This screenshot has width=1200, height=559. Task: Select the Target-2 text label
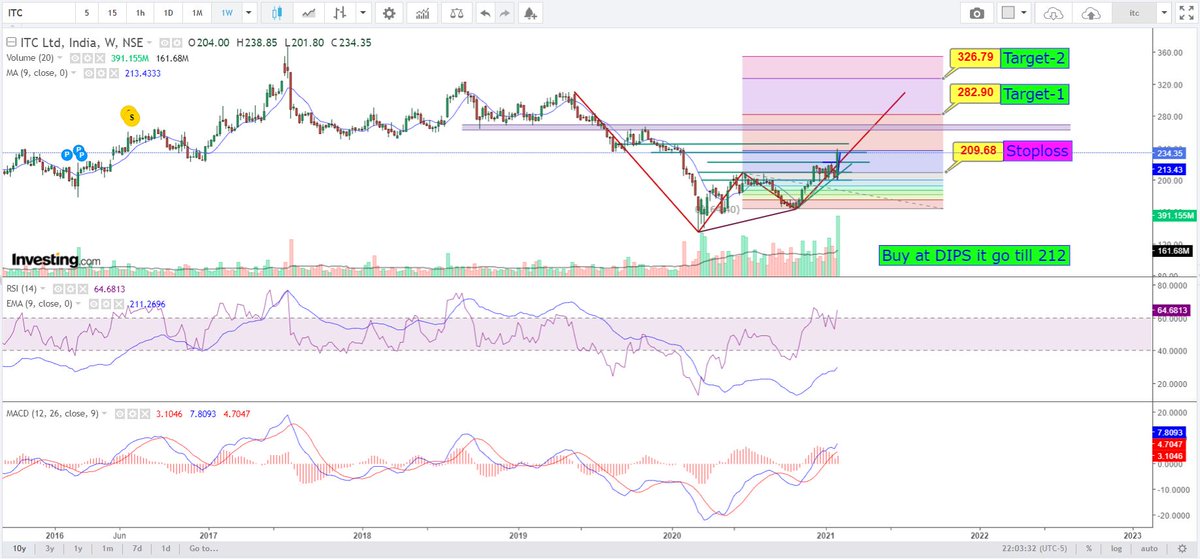click(1034, 57)
